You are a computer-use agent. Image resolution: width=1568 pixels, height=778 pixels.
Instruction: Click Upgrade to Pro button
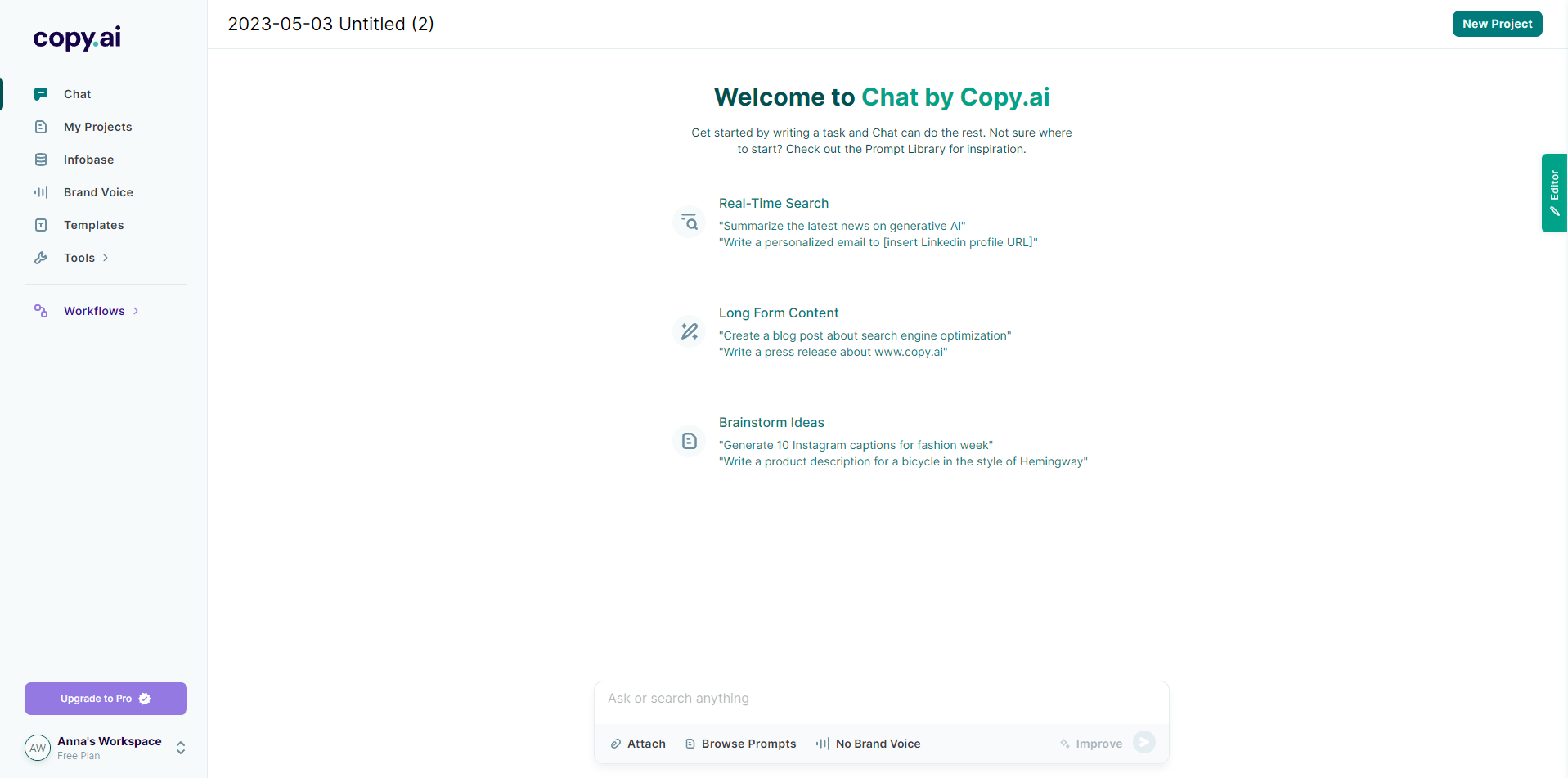pos(106,699)
